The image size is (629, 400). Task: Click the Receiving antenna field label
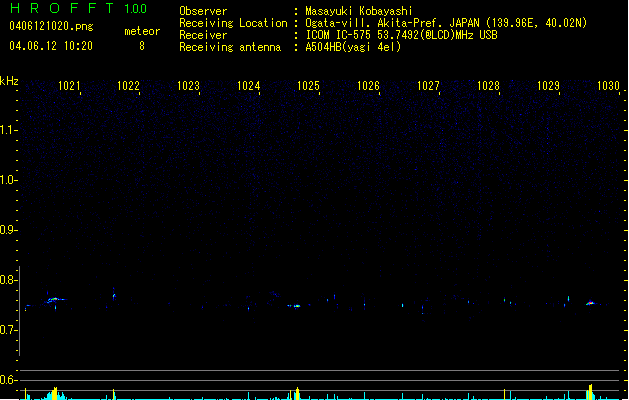pos(230,47)
